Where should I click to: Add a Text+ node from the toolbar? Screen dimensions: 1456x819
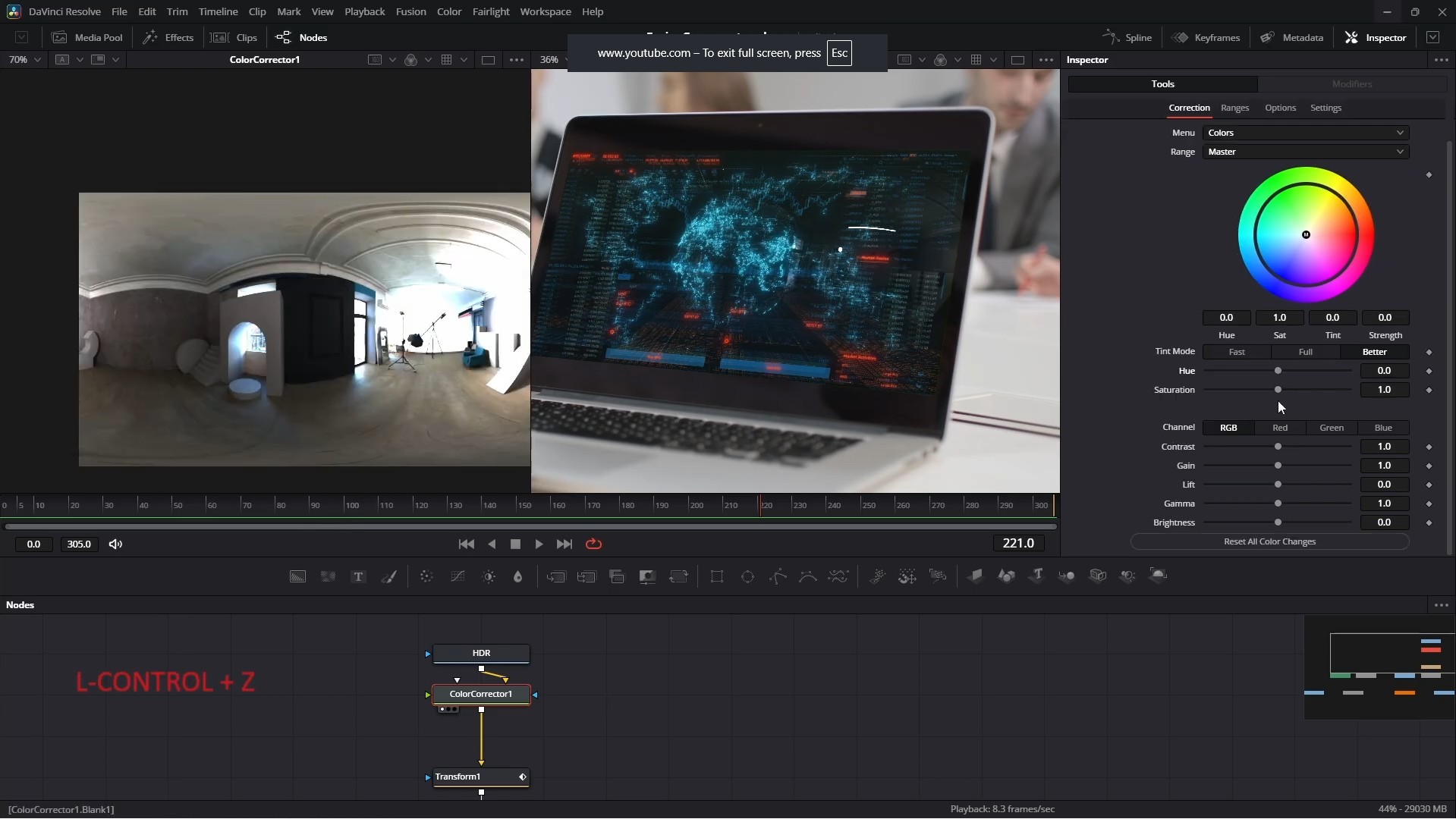[x=358, y=576]
